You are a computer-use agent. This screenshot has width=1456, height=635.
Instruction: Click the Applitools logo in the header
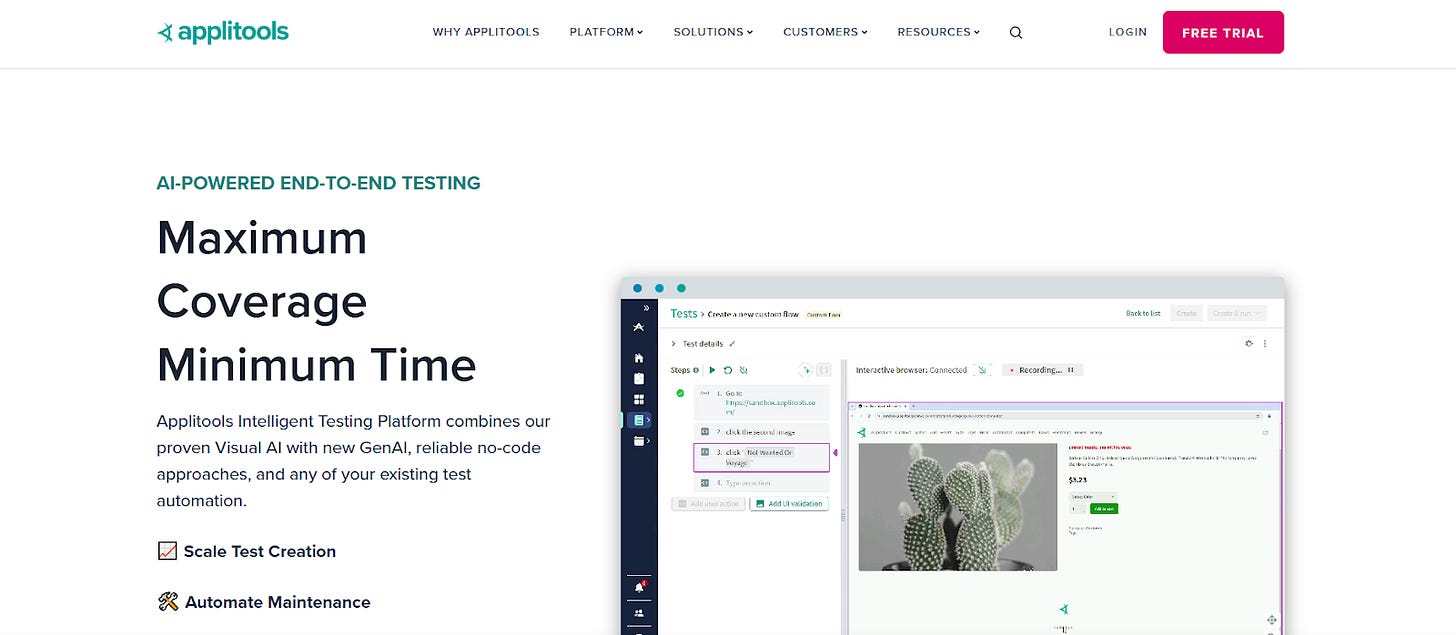click(223, 32)
